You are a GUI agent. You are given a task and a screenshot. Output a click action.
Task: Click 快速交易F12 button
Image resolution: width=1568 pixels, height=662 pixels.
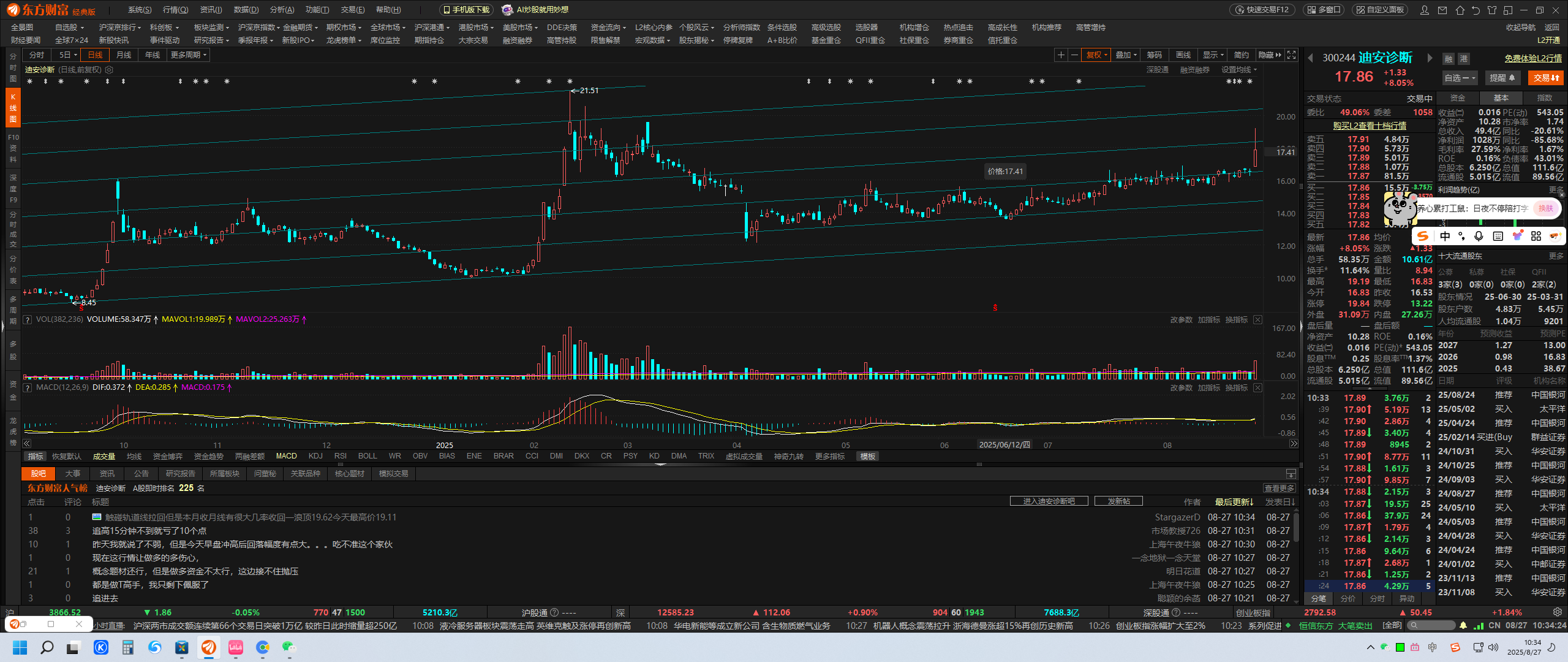pos(1262,10)
